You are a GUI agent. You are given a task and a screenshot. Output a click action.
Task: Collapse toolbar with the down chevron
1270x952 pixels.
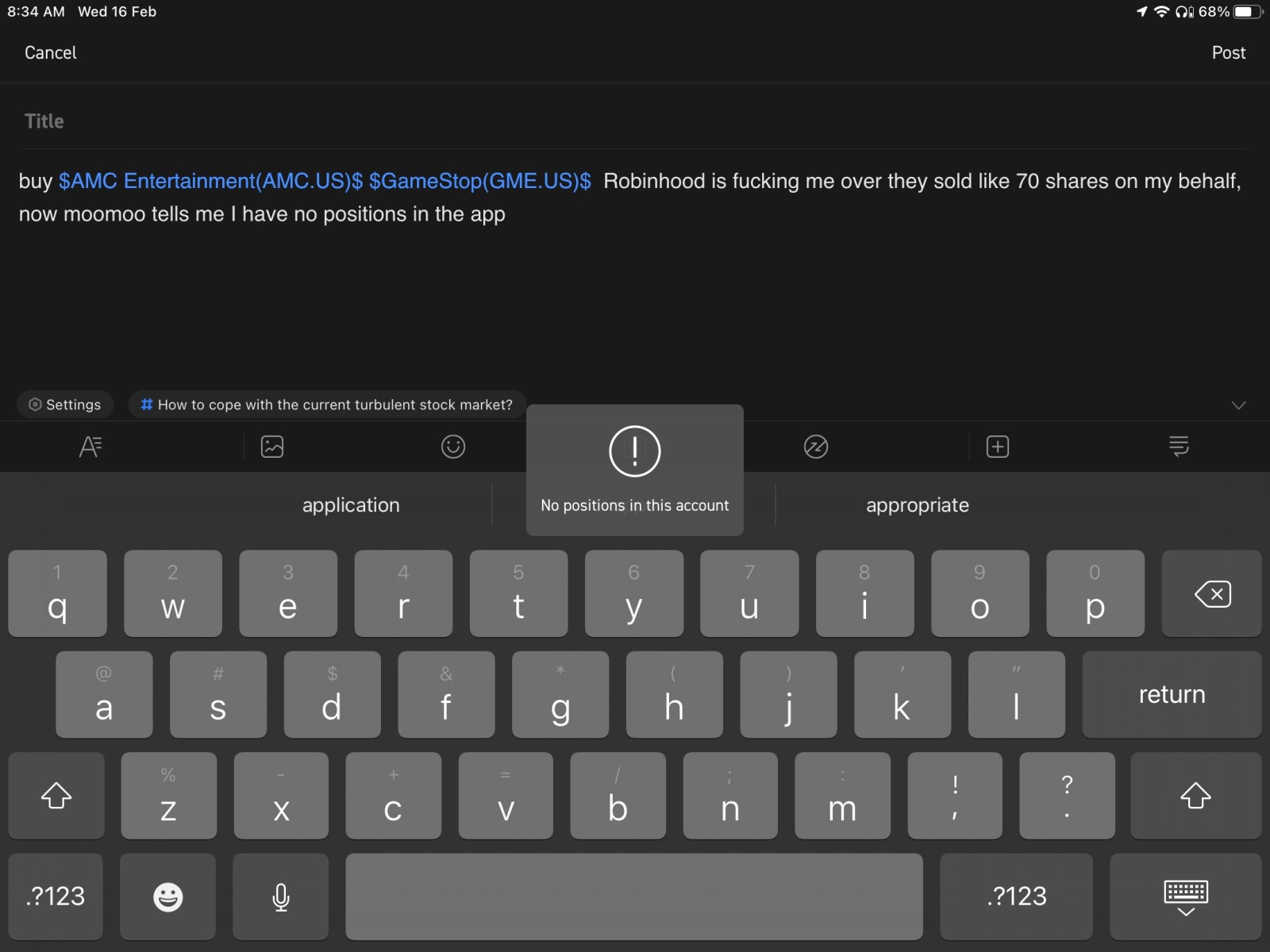click(x=1238, y=405)
